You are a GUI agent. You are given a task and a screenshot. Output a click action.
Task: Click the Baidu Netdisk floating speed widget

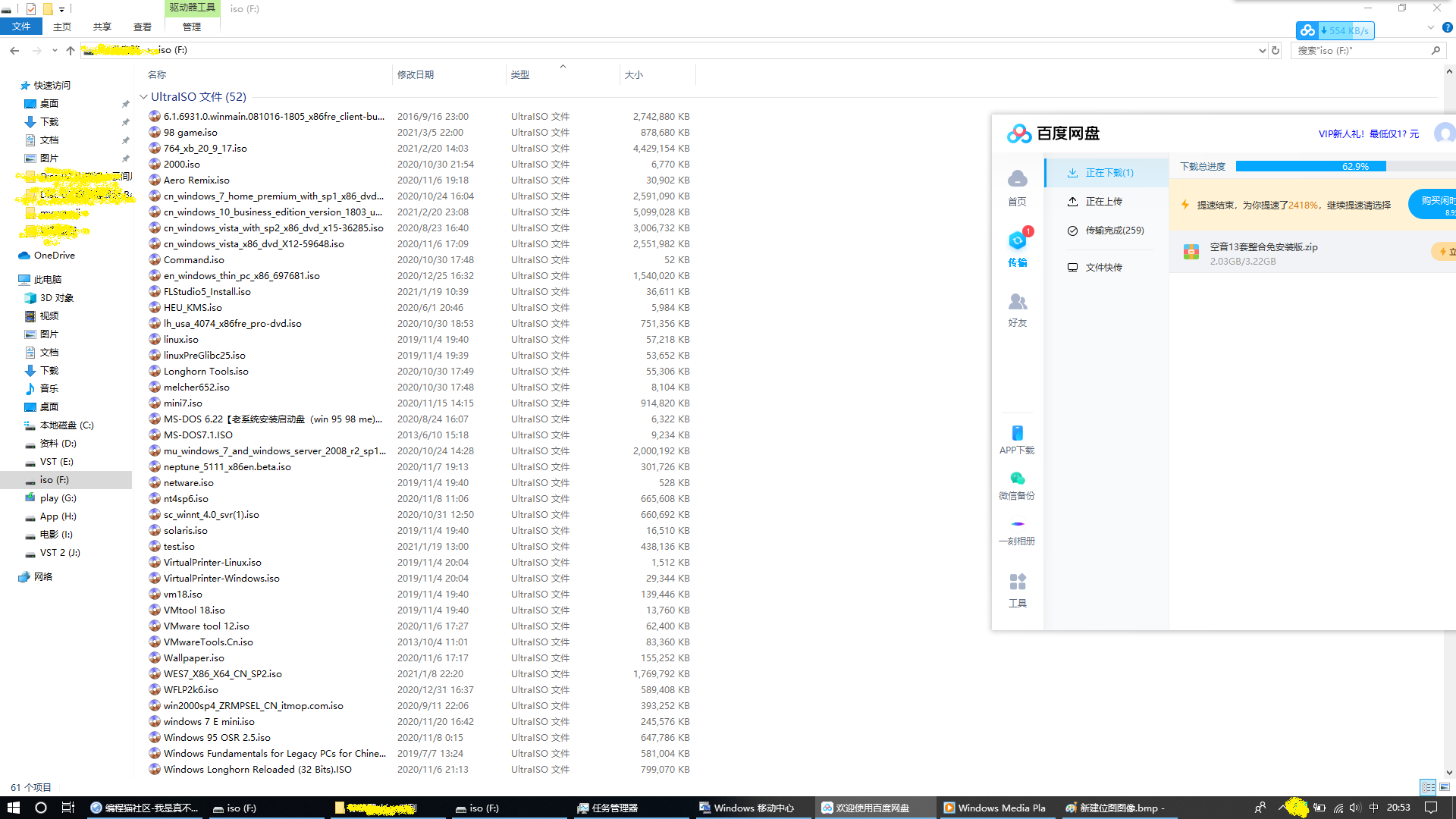point(1335,30)
